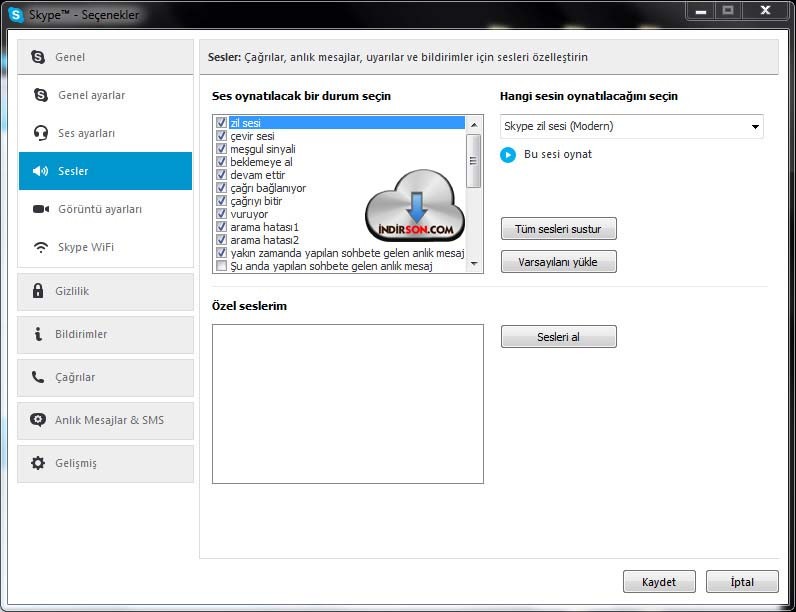The height and width of the screenshot is (612, 796).
Task: Toggle the 'çağrı bağlanıyor' checkbox
Action: pos(221,188)
